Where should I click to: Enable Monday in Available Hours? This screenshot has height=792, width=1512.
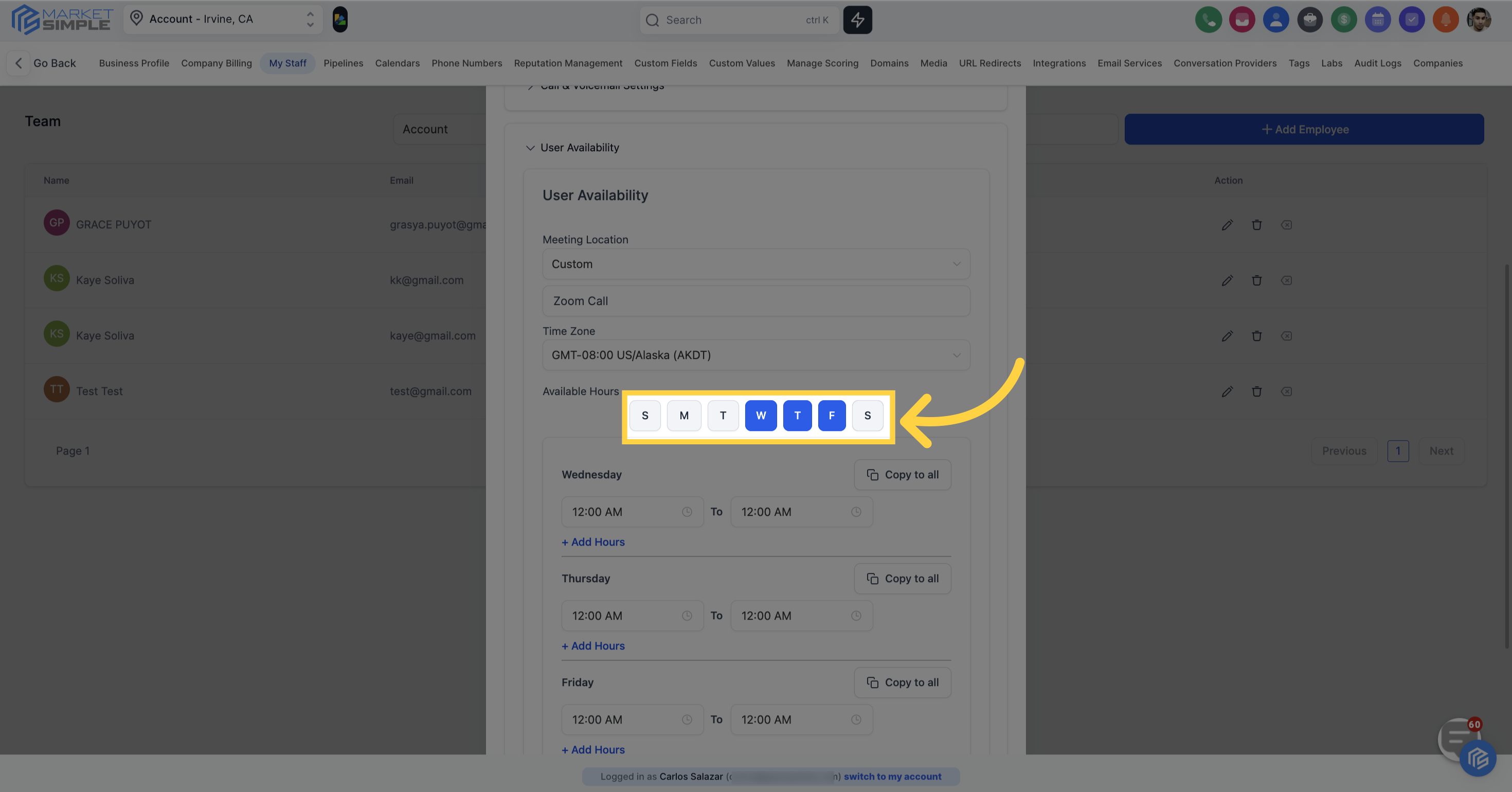pos(684,415)
